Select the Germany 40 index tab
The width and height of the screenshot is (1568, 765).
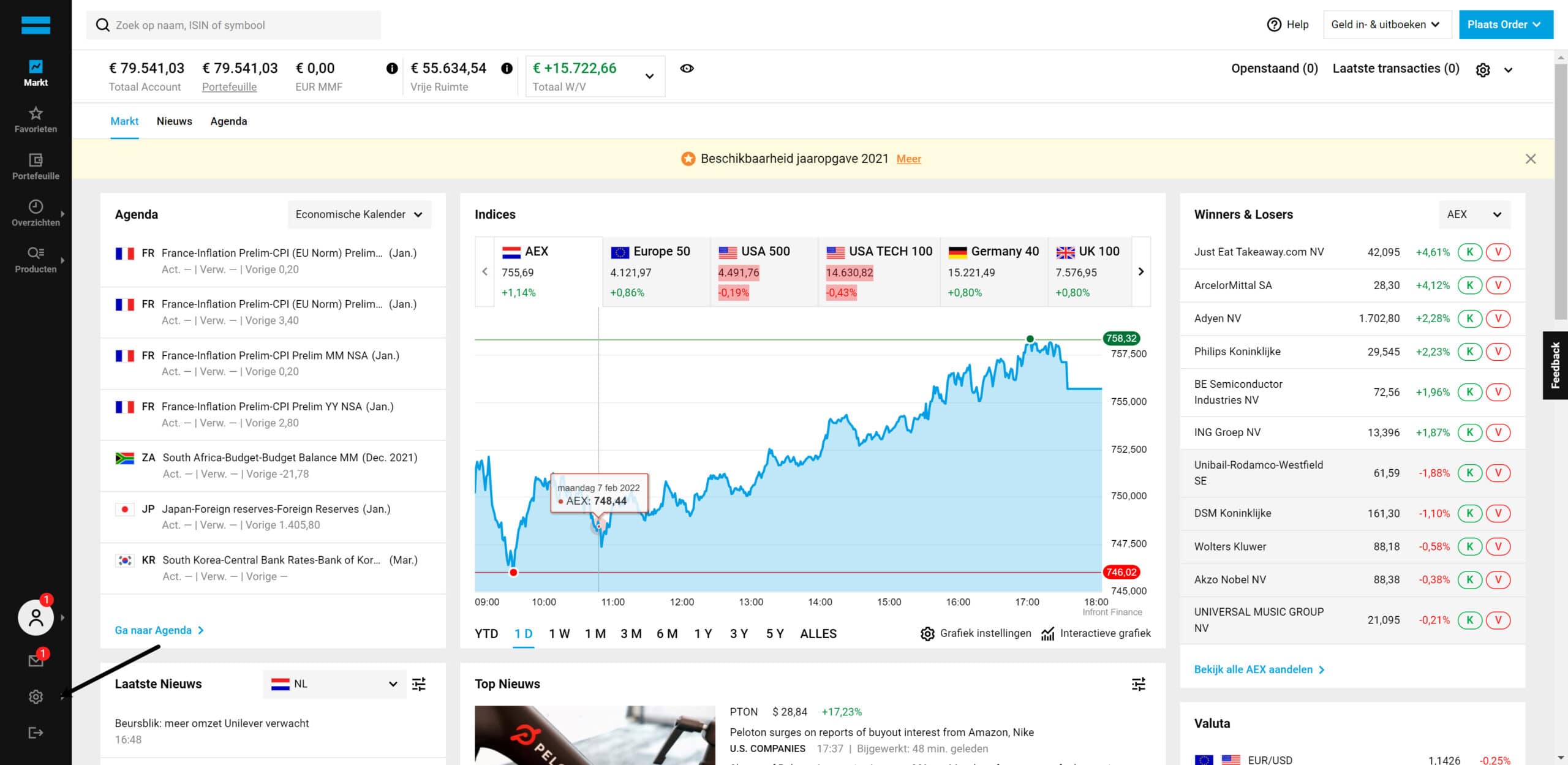point(993,271)
